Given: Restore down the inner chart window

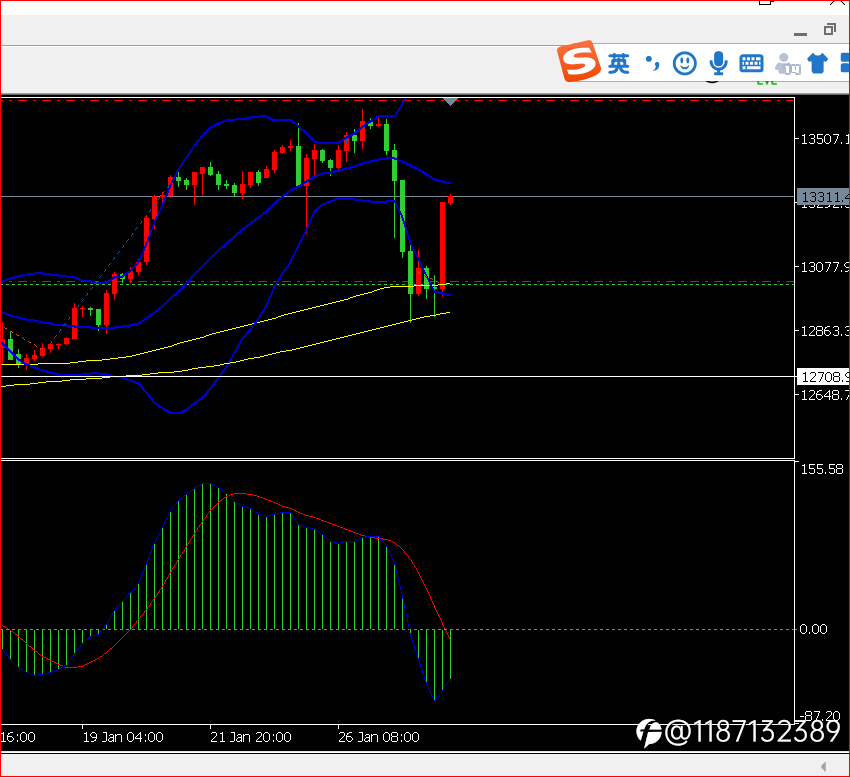Looking at the screenshot, I should (829, 30).
